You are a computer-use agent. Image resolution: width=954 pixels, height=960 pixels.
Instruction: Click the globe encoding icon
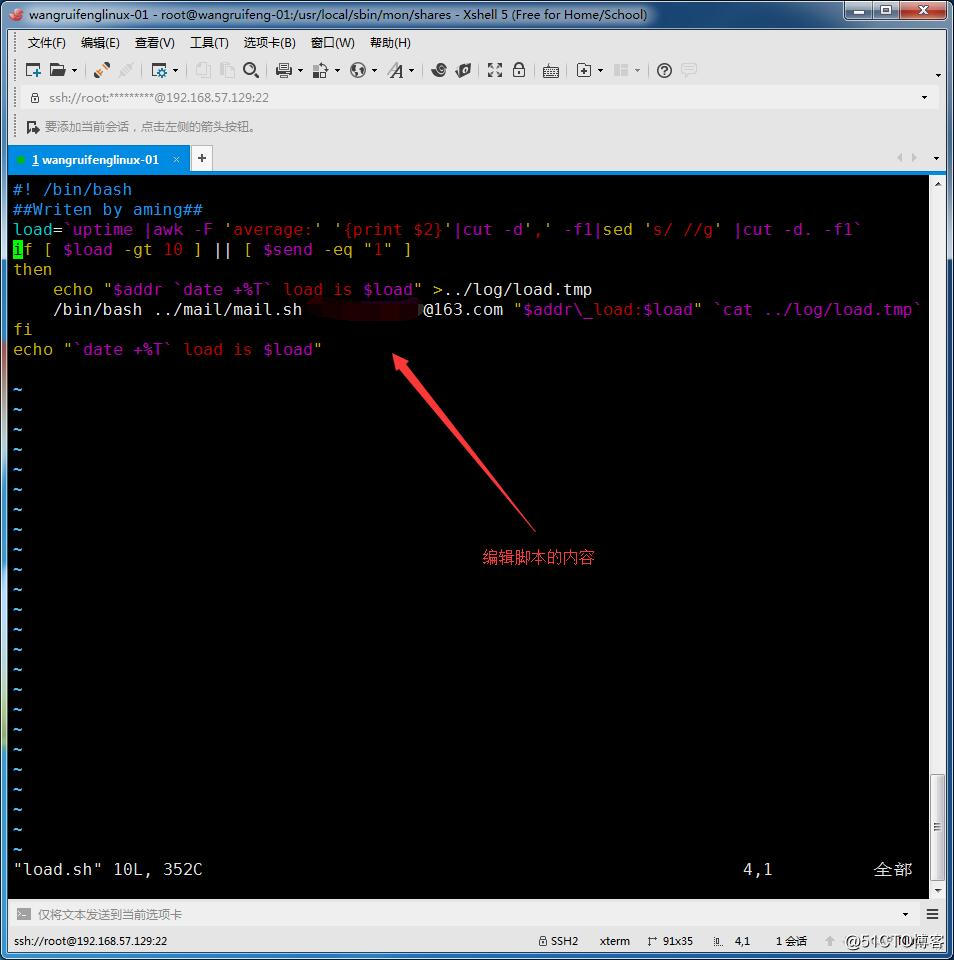(358, 70)
